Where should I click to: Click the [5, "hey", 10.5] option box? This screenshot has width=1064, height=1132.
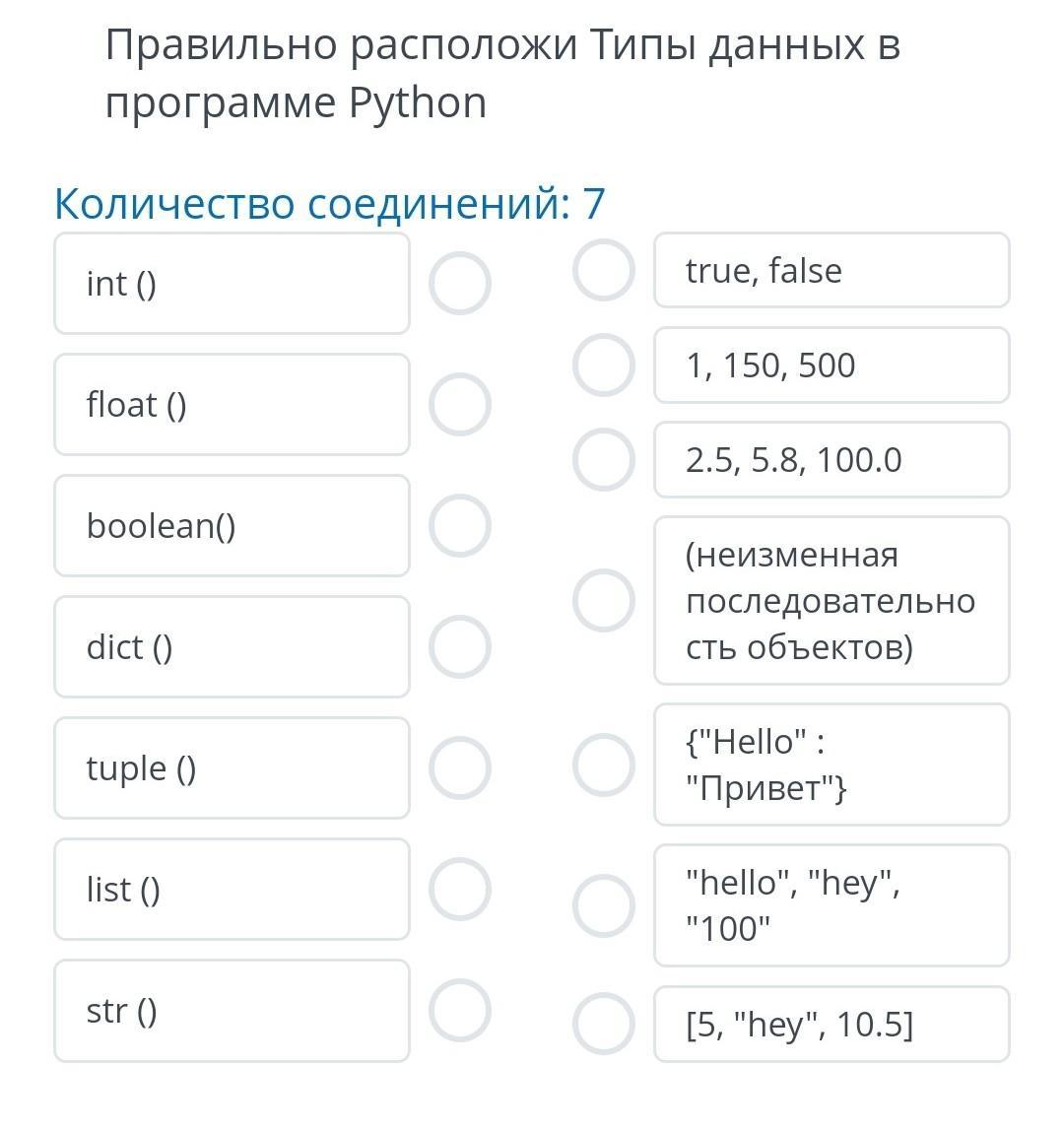coord(831,1024)
